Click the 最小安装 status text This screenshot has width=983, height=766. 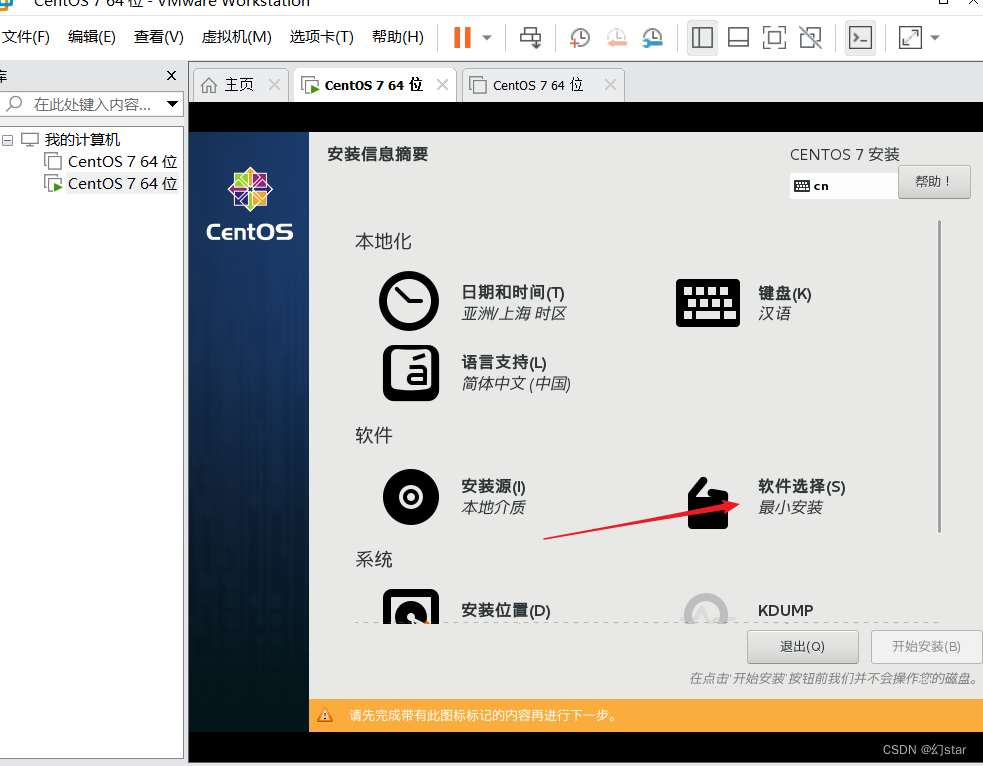pyautogui.click(x=790, y=508)
